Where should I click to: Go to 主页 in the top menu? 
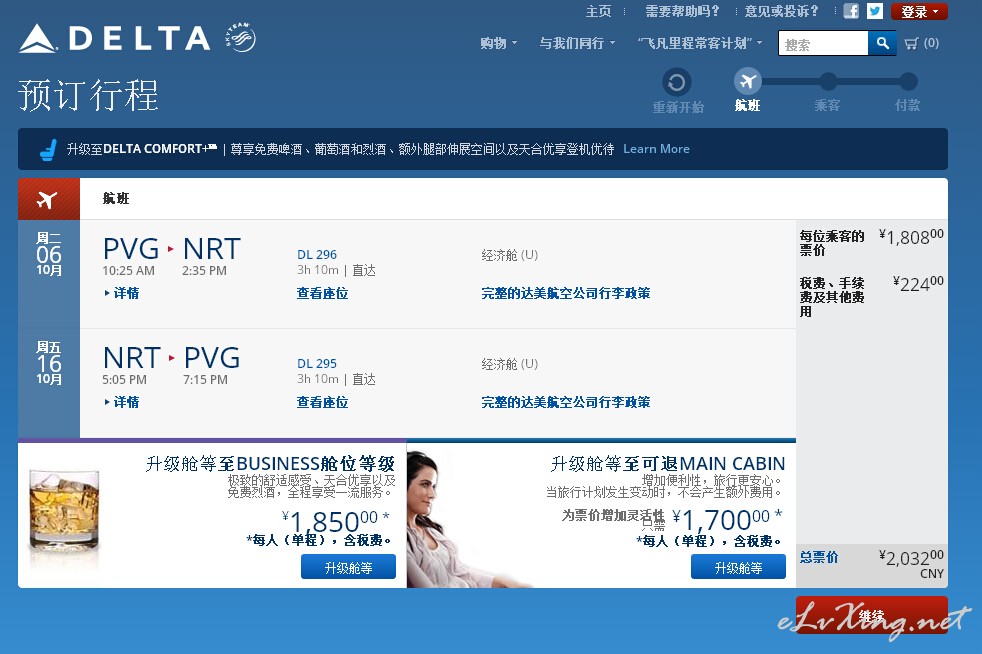[x=598, y=12]
